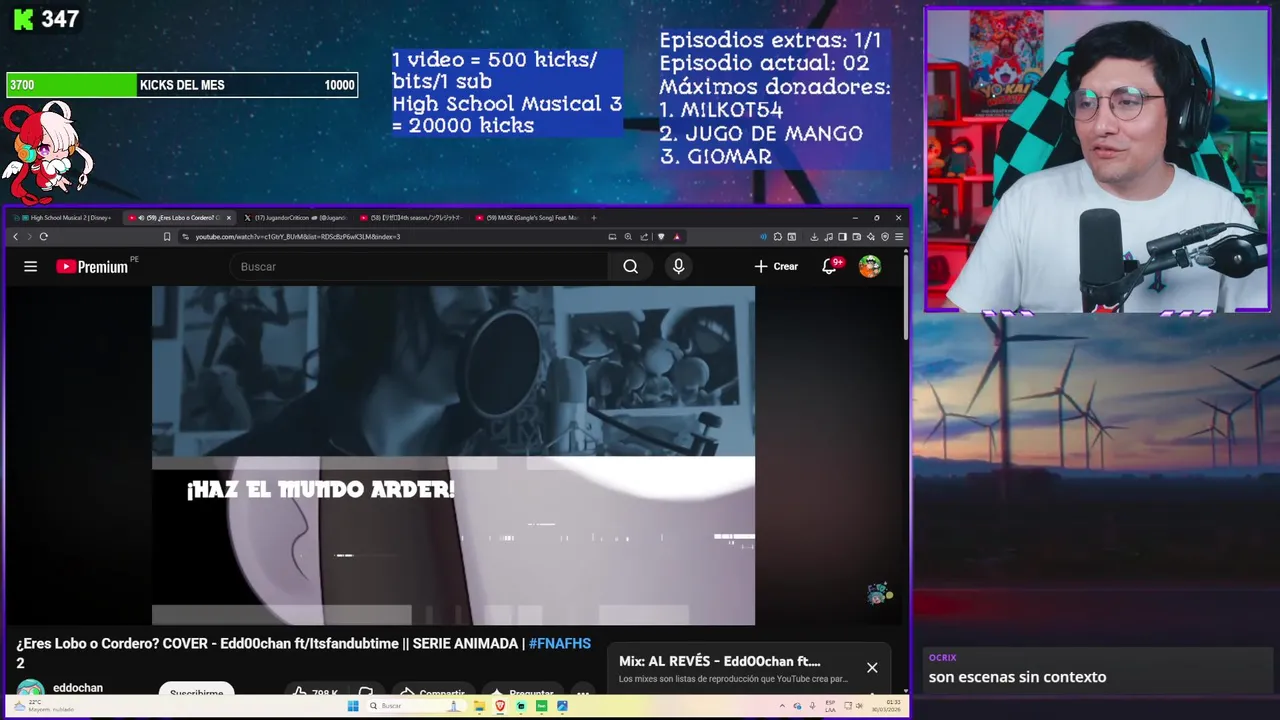The image size is (1280, 720).
Task: Click the taskbar Buscar search box
Action: (x=418, y=706)
